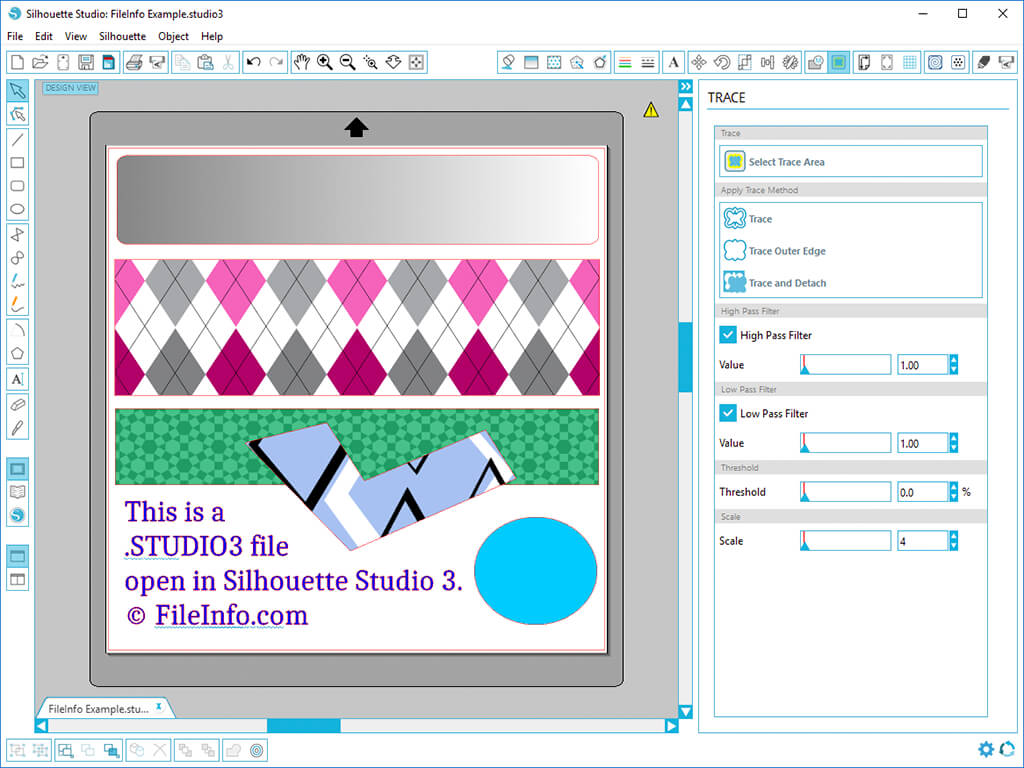Apply Trace and Detach method

point(775,282)
